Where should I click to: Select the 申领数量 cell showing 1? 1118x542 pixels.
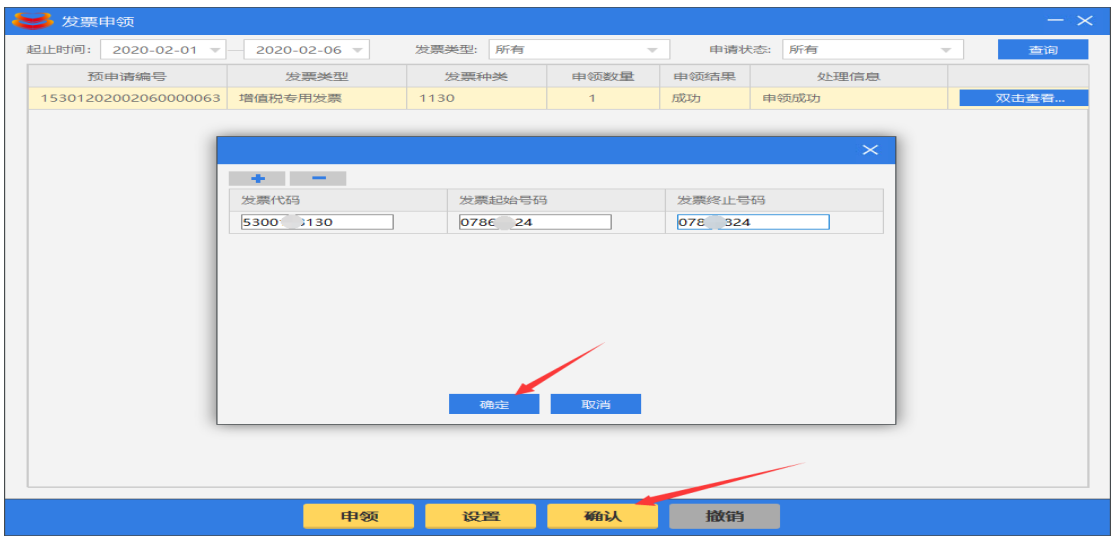603,98
